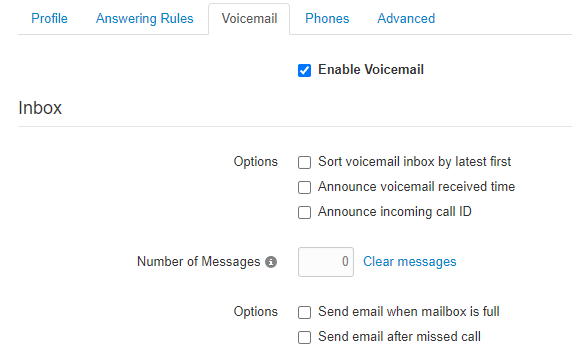Check Announce voicemail received time box
This screenshot has height=361, width=572.
click(x=304, y=187)
